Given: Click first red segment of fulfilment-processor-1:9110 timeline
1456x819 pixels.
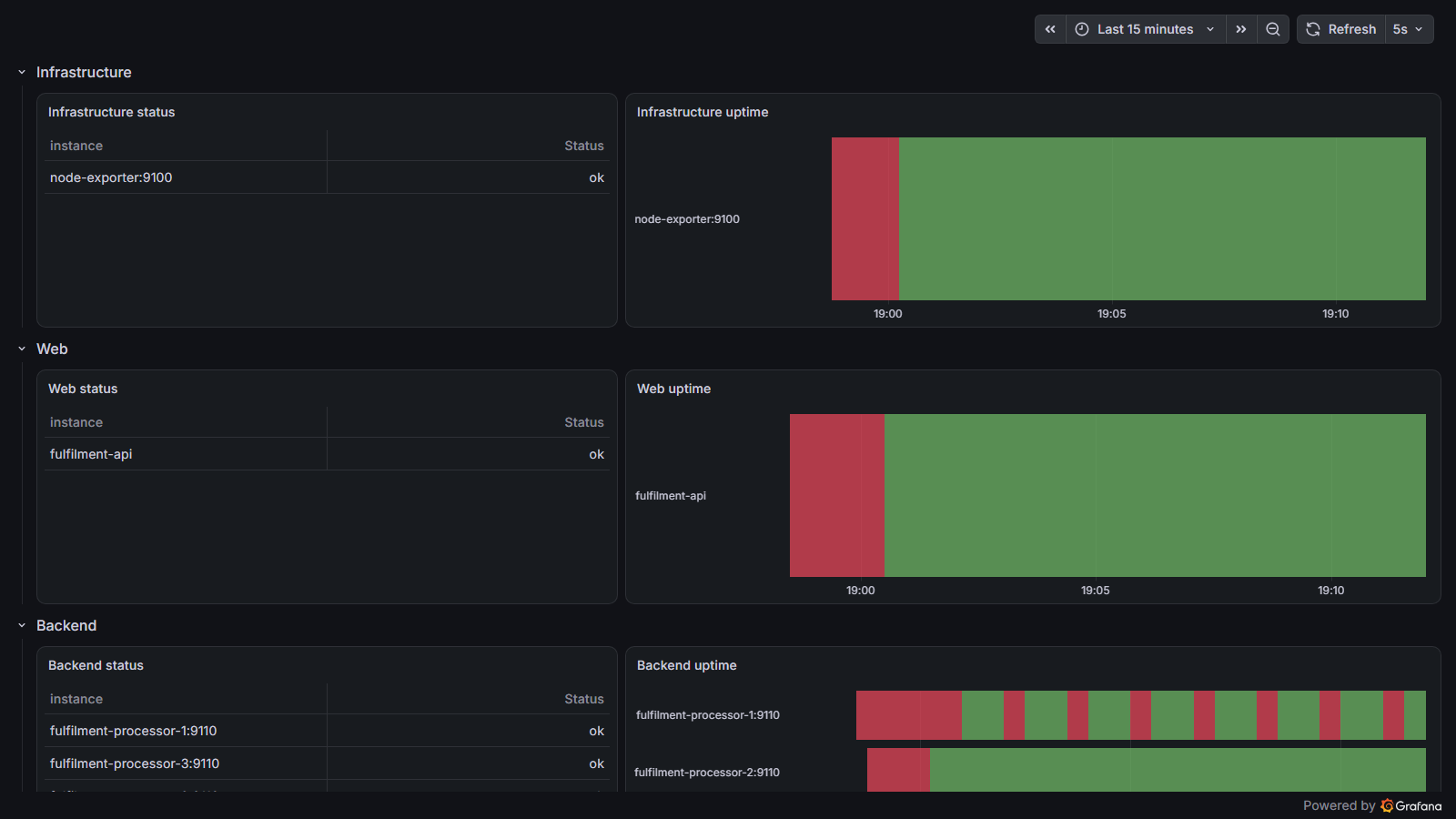Looking at the screenshot, I should coord(909,715).
